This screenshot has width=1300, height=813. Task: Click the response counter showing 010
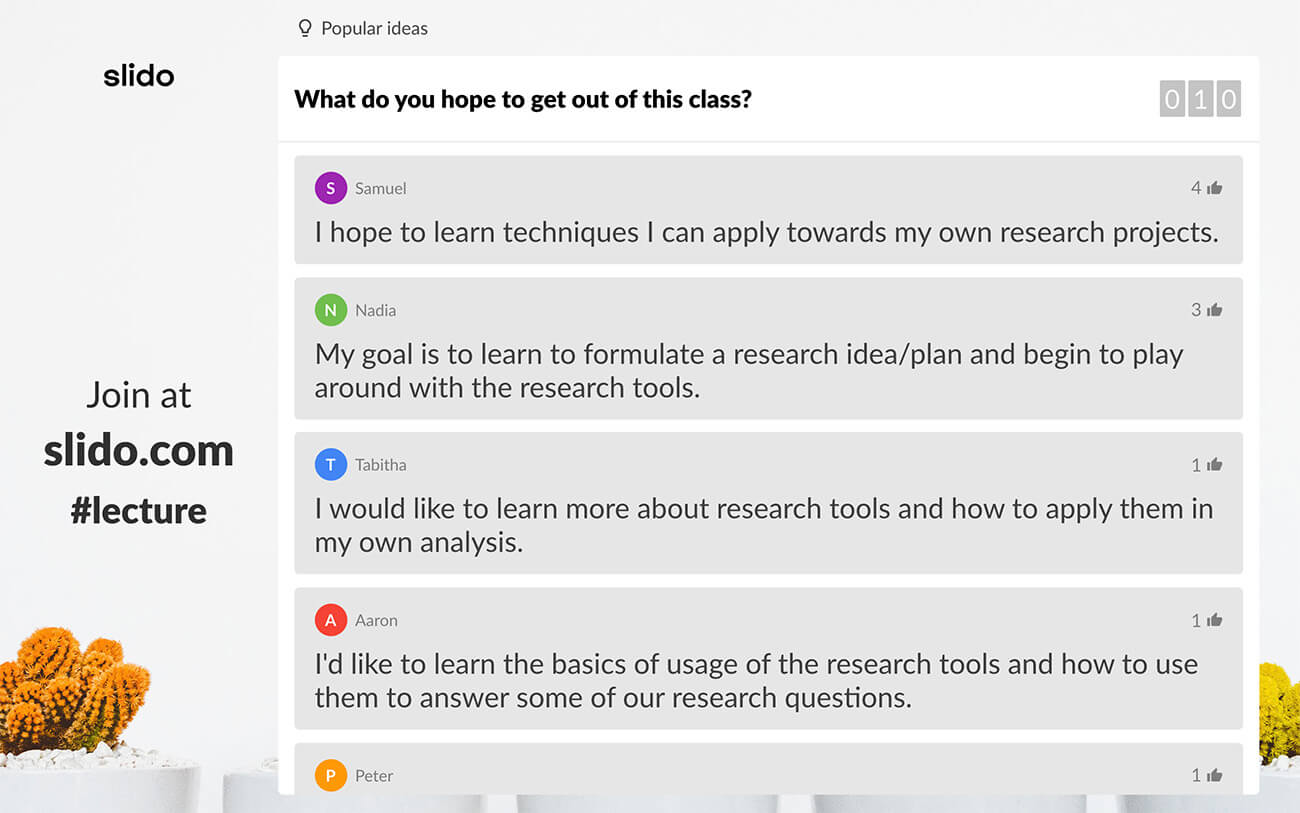(x=1200, y=99)
